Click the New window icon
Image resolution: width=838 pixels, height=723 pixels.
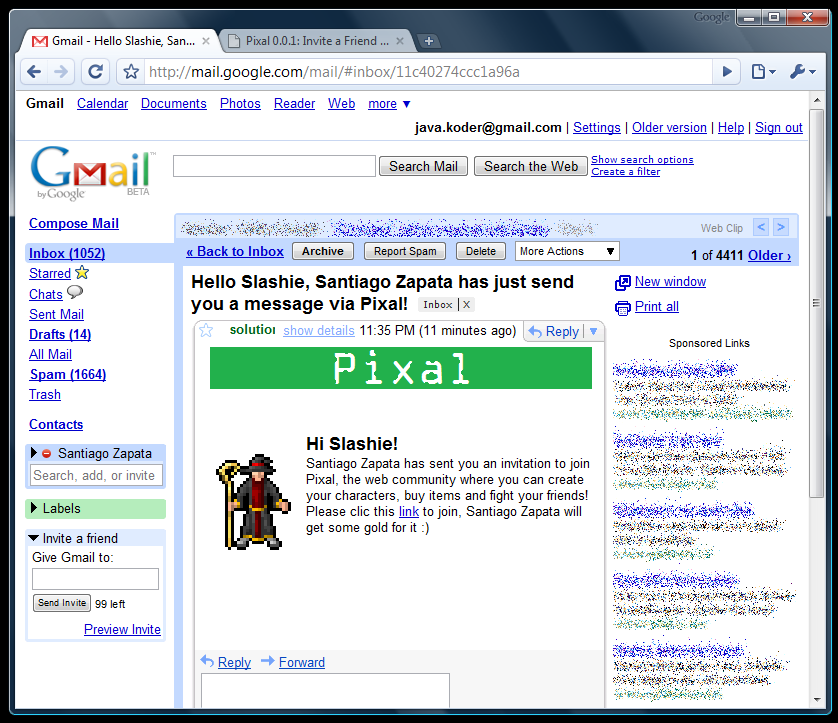[622, 283]
